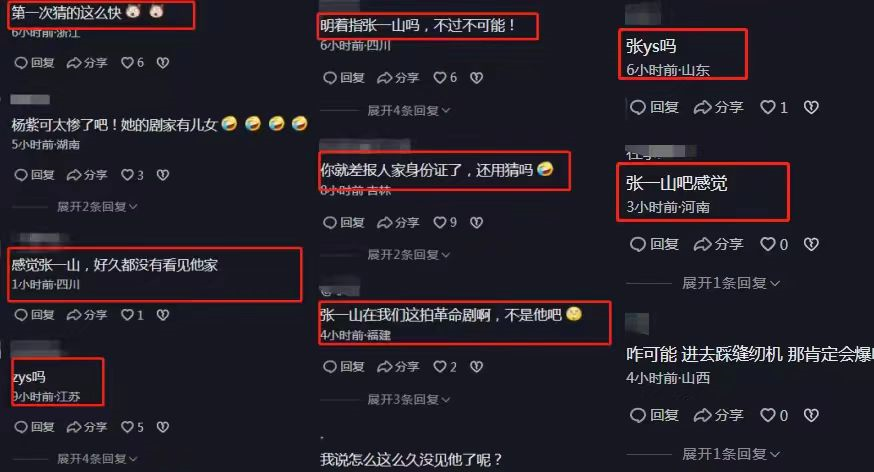
Task: Expand 4 replies under '明着指张一山吗' comment
Action: click(x=409, y=110)
